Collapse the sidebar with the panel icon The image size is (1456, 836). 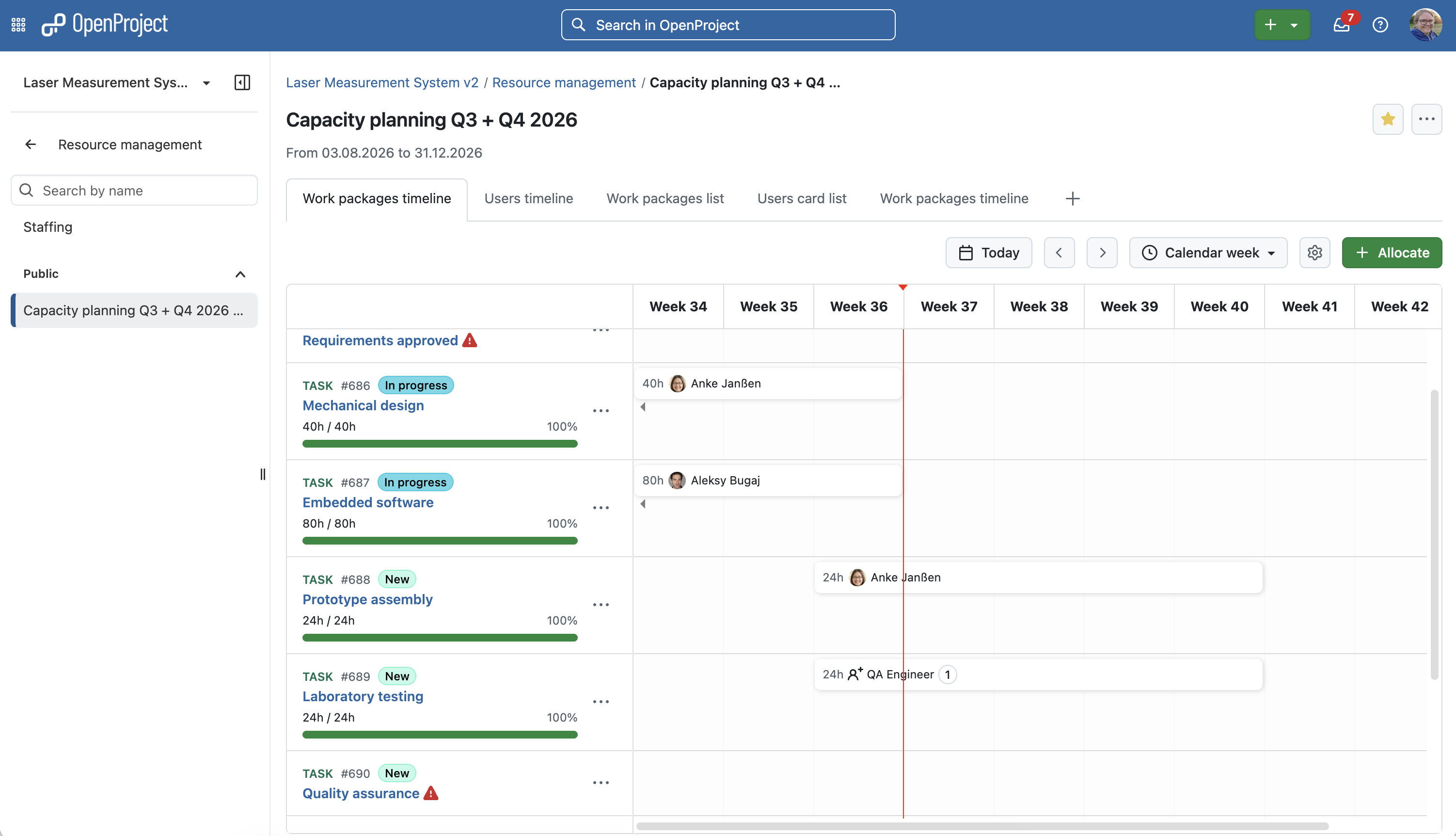(x=242, y=82)
